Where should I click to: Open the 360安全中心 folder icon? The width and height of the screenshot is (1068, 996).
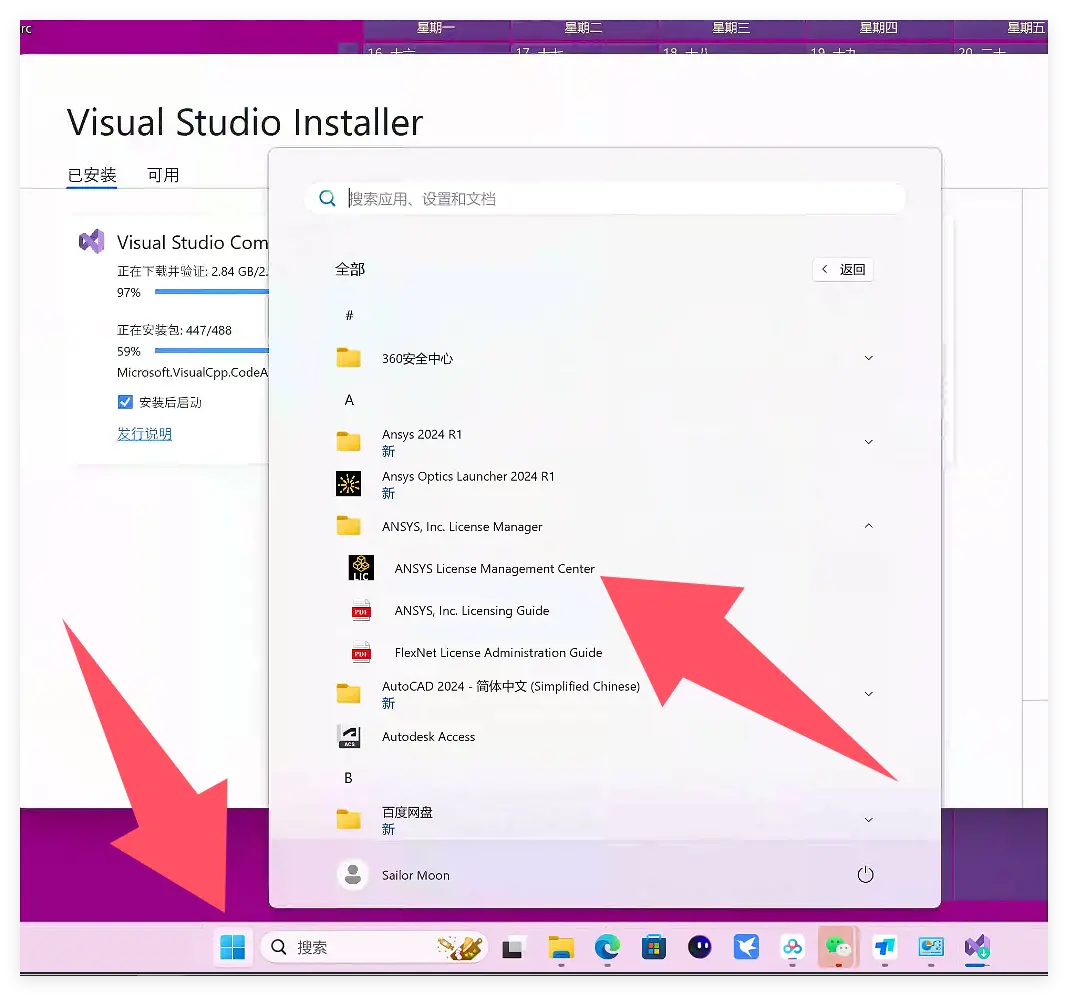tap(348, 358)
